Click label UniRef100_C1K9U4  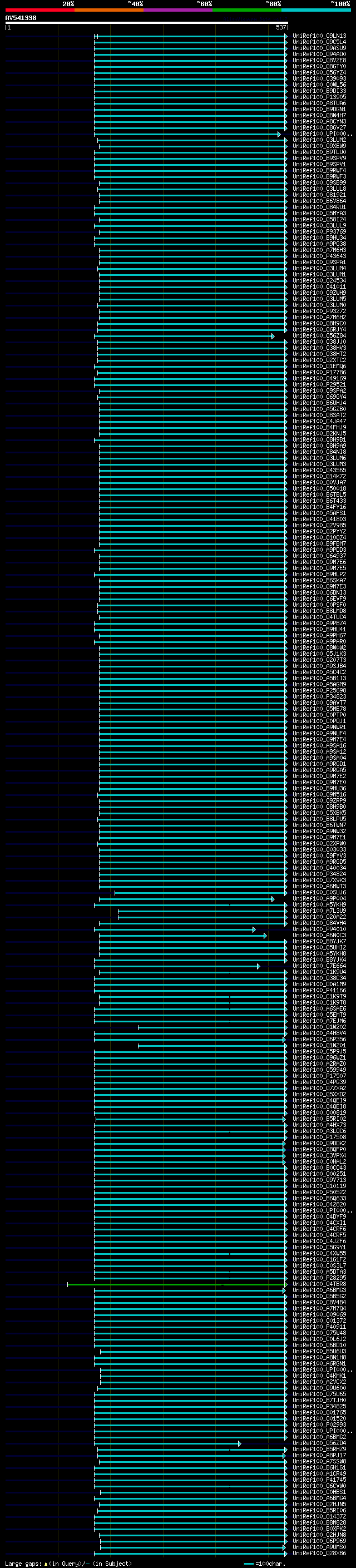(x=319, y=972)
